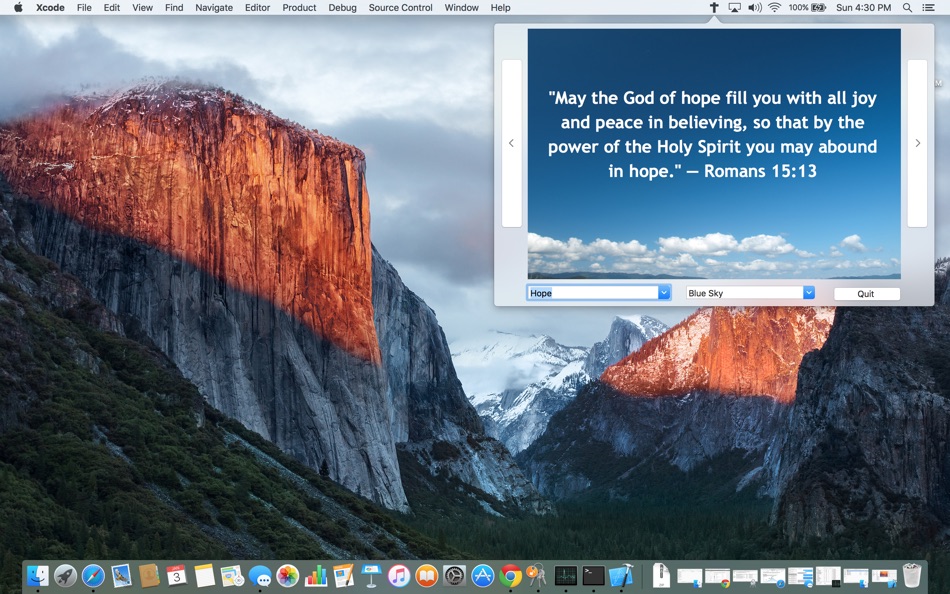Open Keynote in the Dock
This screenshot has height=594, width=950.
click(x=371, y=576)
